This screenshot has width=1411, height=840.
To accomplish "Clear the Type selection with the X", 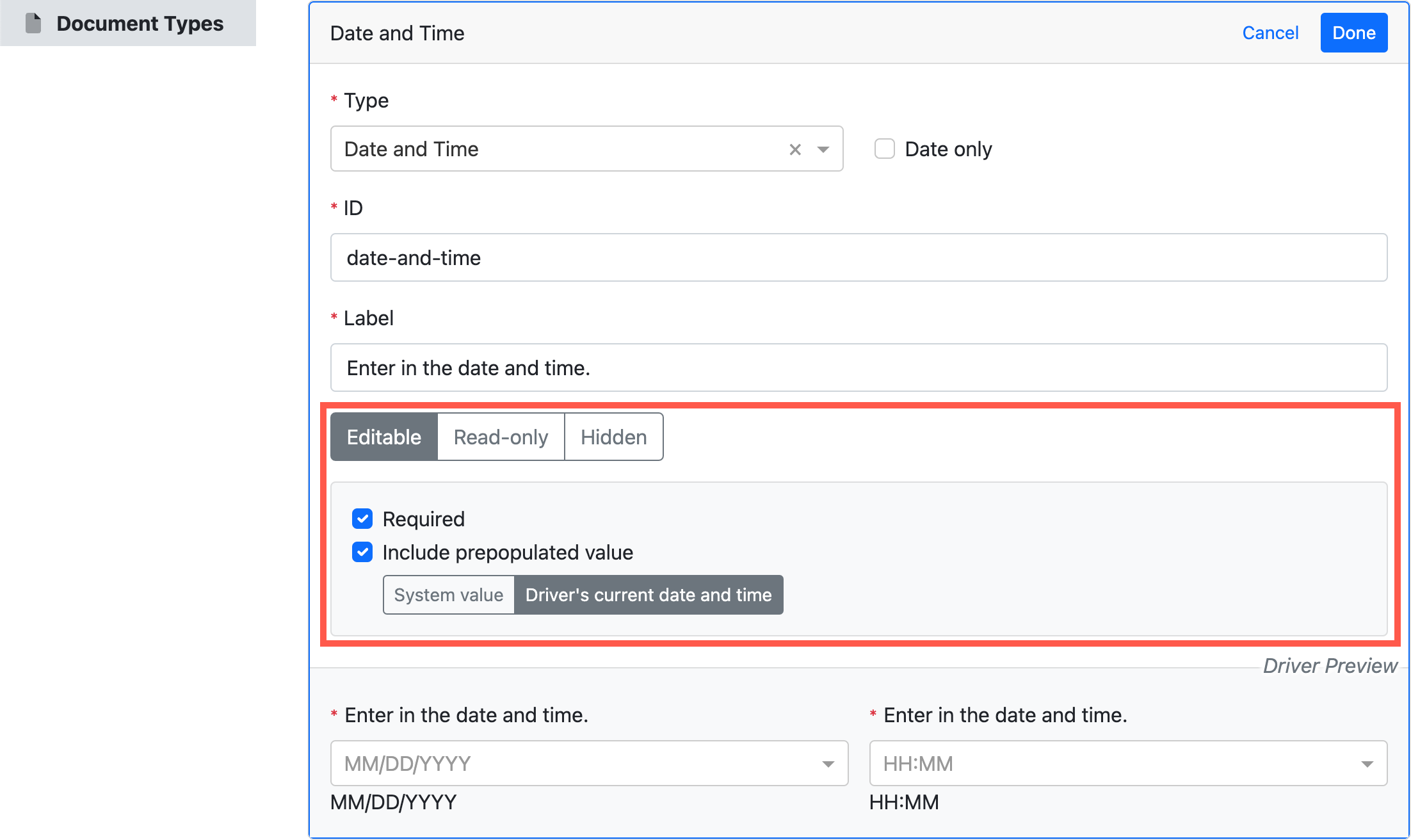I will [x=795, y=149].
